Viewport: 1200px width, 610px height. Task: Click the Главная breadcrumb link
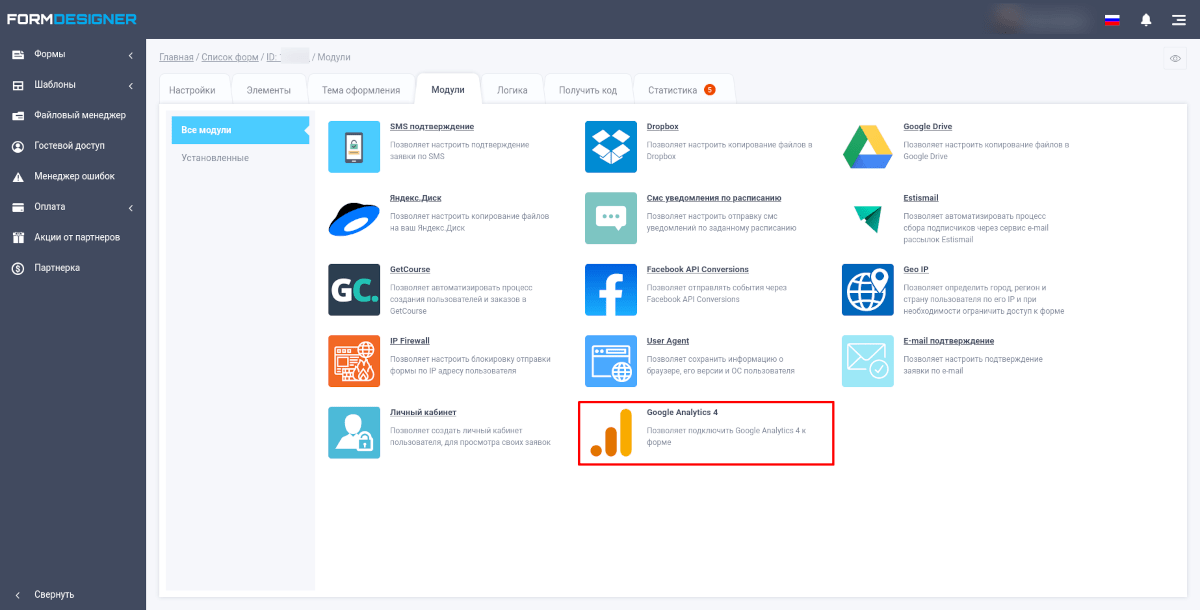tap(176, 58)
